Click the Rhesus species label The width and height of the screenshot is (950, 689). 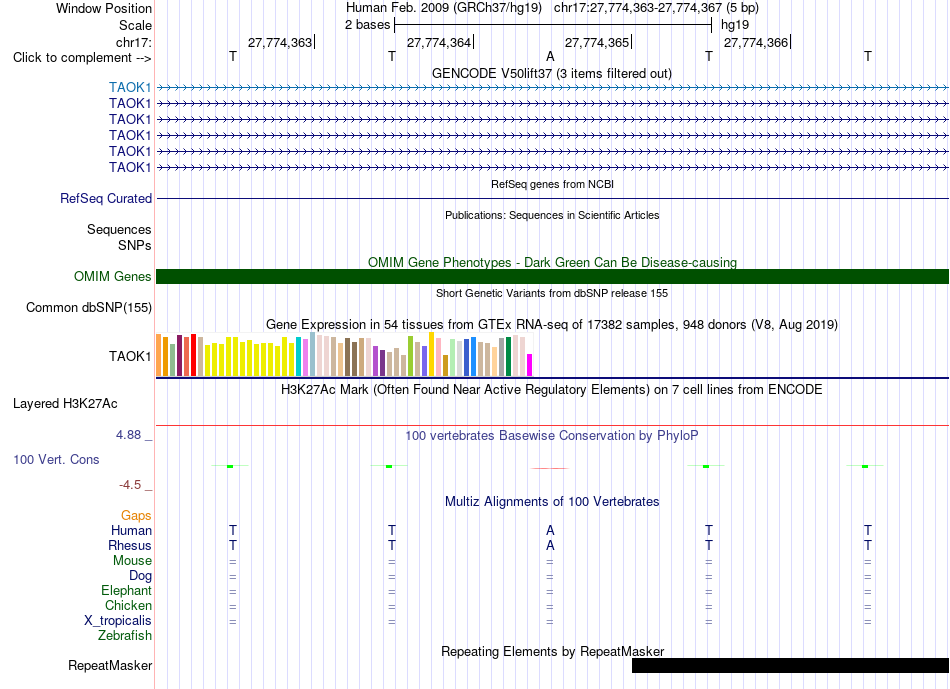tap(130, 546)
